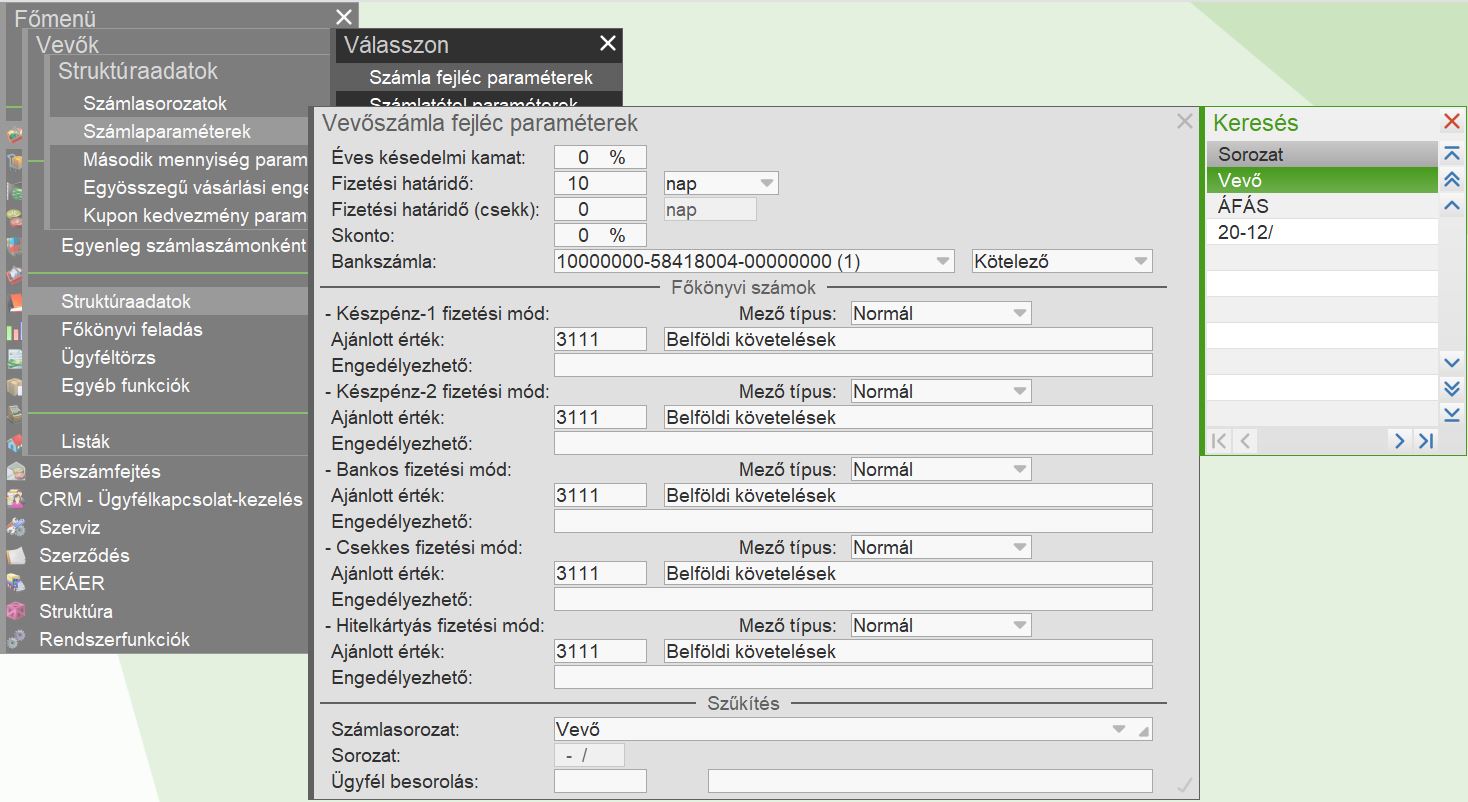Move up one row in Keresés list
The width and height of the screenshot is (1468, 802).
coord(1452,206)
